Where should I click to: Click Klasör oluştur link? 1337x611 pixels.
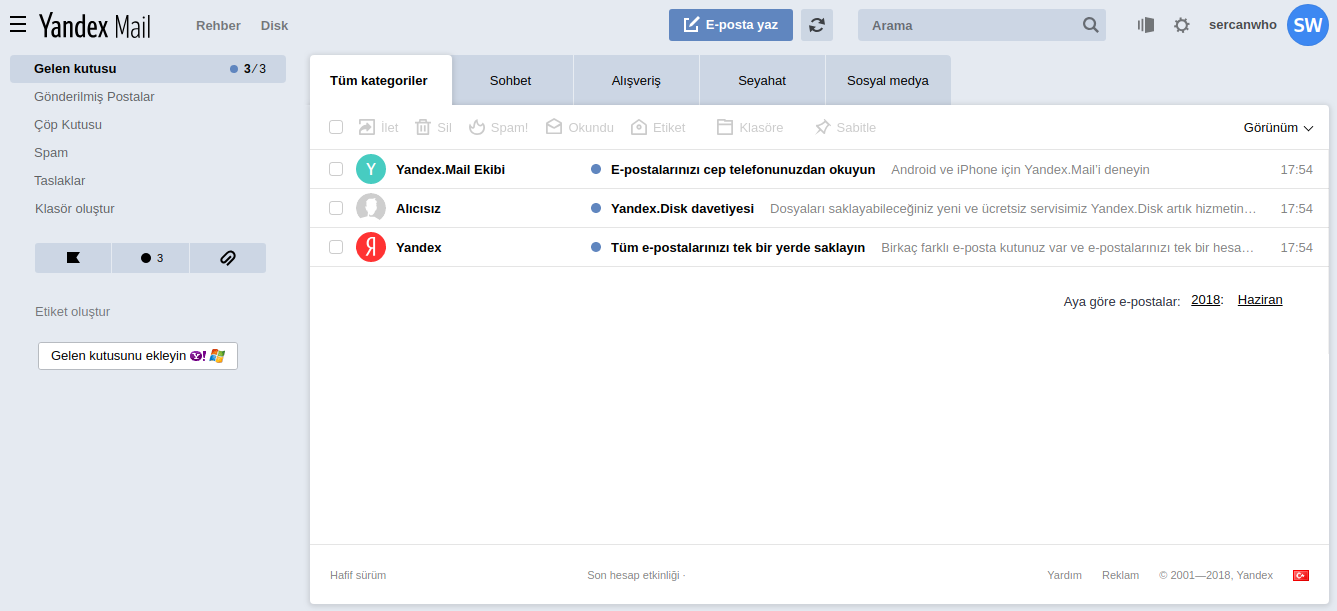click(75, 209)
